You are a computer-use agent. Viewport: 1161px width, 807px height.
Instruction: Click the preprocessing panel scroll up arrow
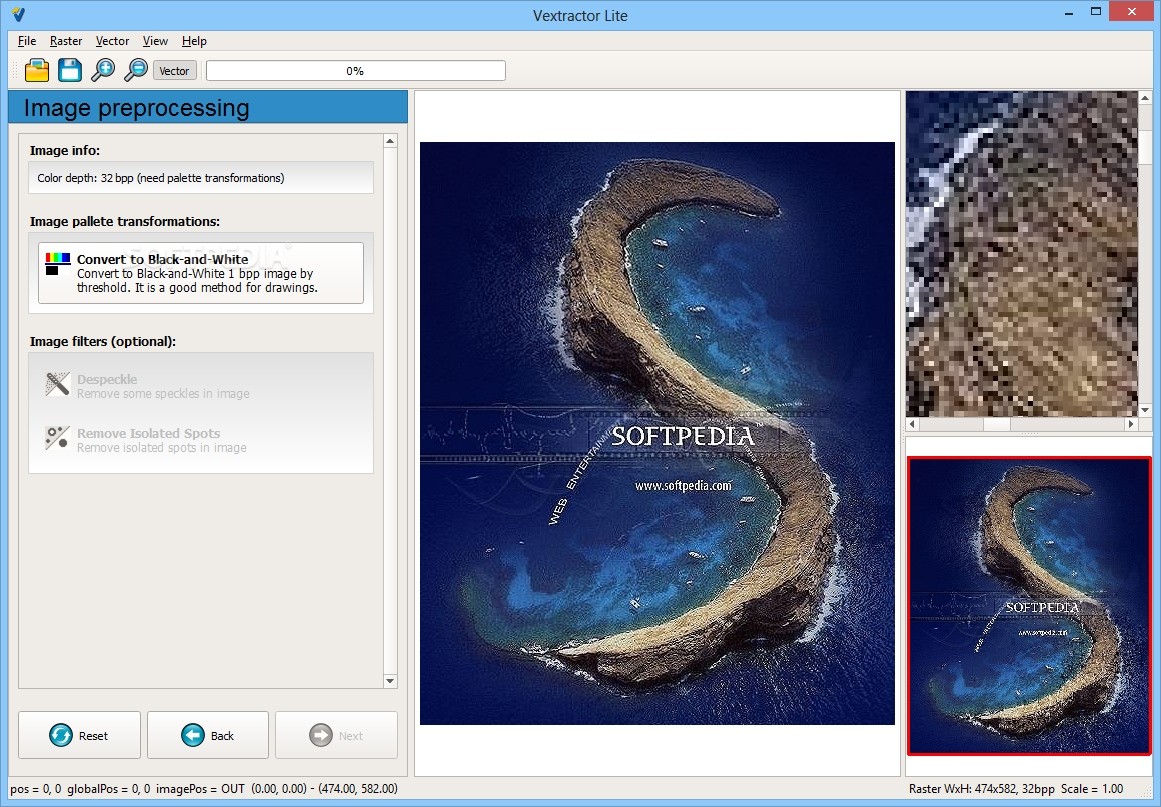[x=390, y=141]
